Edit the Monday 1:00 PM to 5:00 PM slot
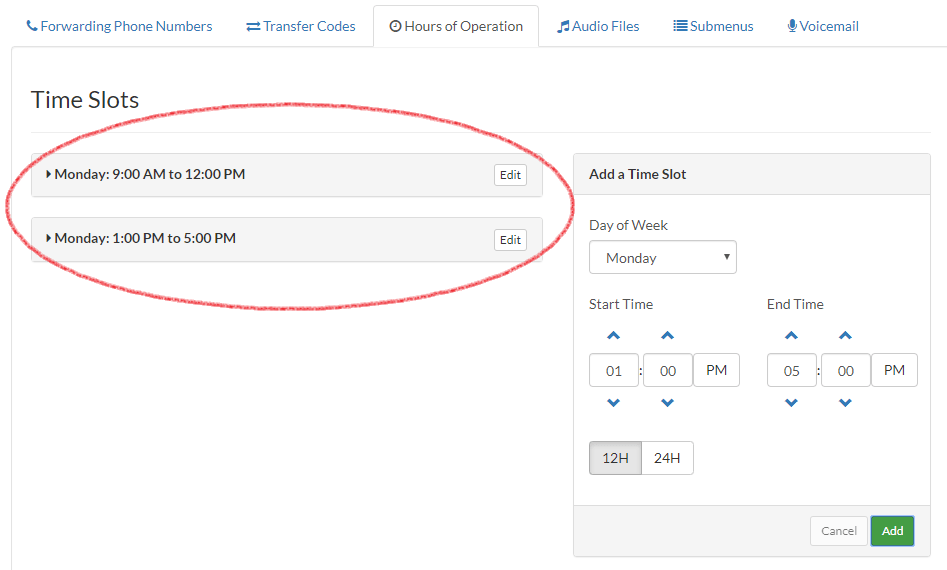This screenshot has width=947, height=570. [510, 240]
